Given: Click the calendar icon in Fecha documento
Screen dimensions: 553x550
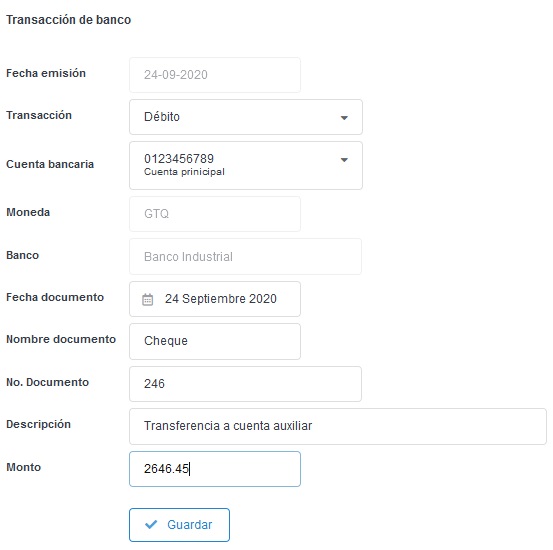Looking at the screenshot, I should click(147, 300).
